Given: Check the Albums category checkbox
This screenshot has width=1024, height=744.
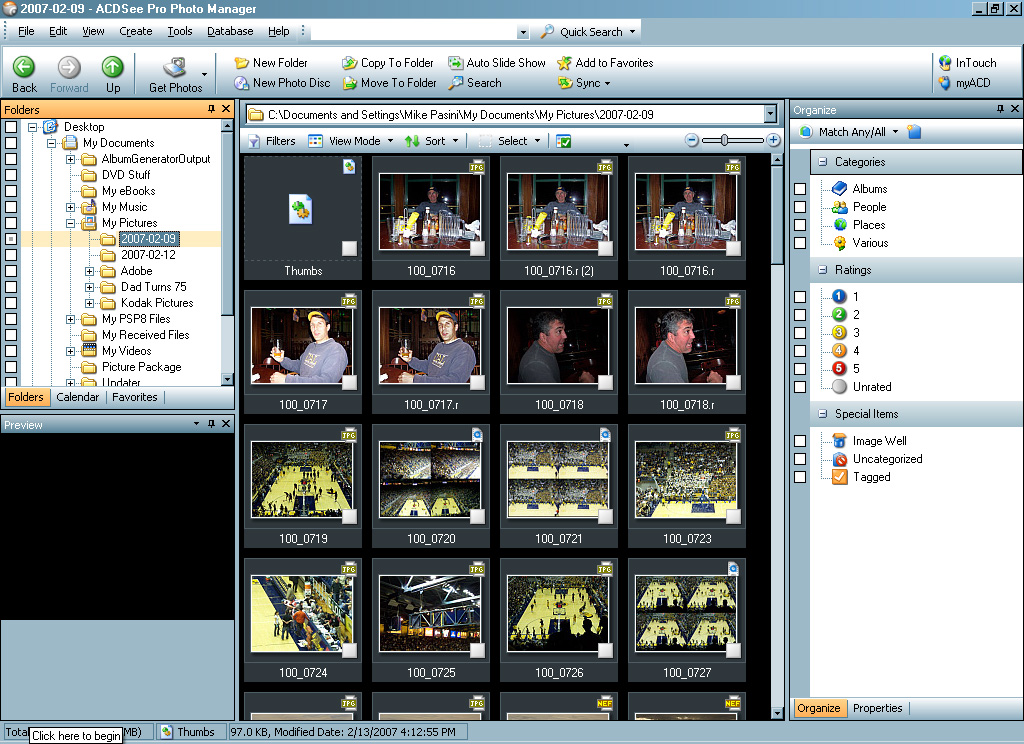Looking at the screenshot, I should point(800,189).
